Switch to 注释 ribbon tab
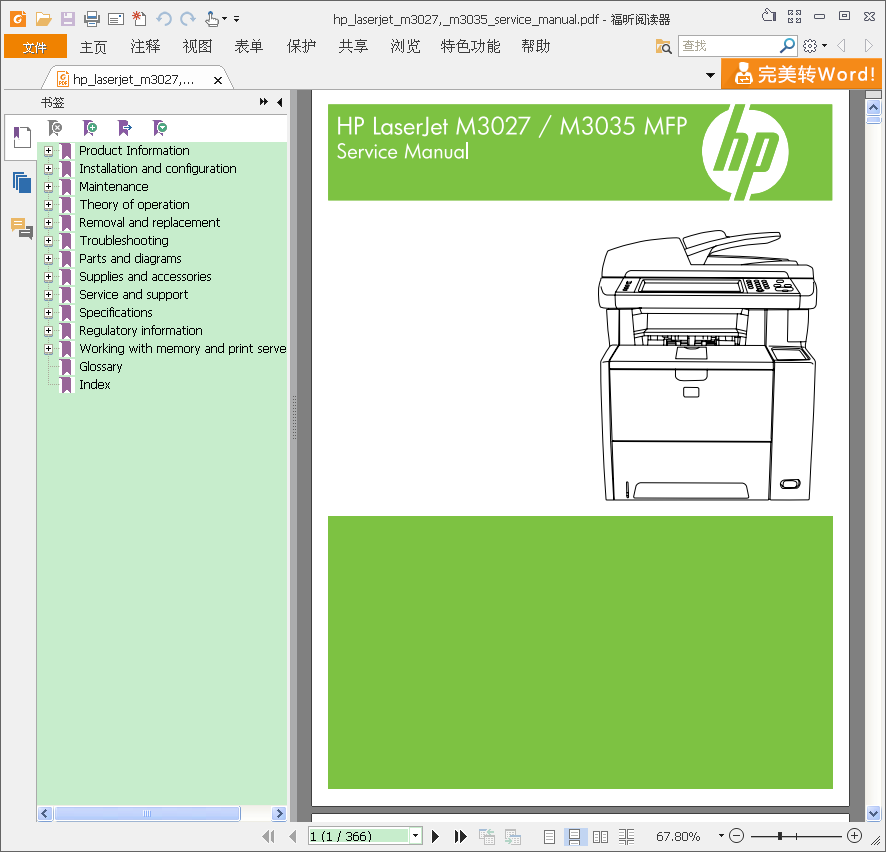The width and height of the screenshot is (886, 852). point(145,46)
